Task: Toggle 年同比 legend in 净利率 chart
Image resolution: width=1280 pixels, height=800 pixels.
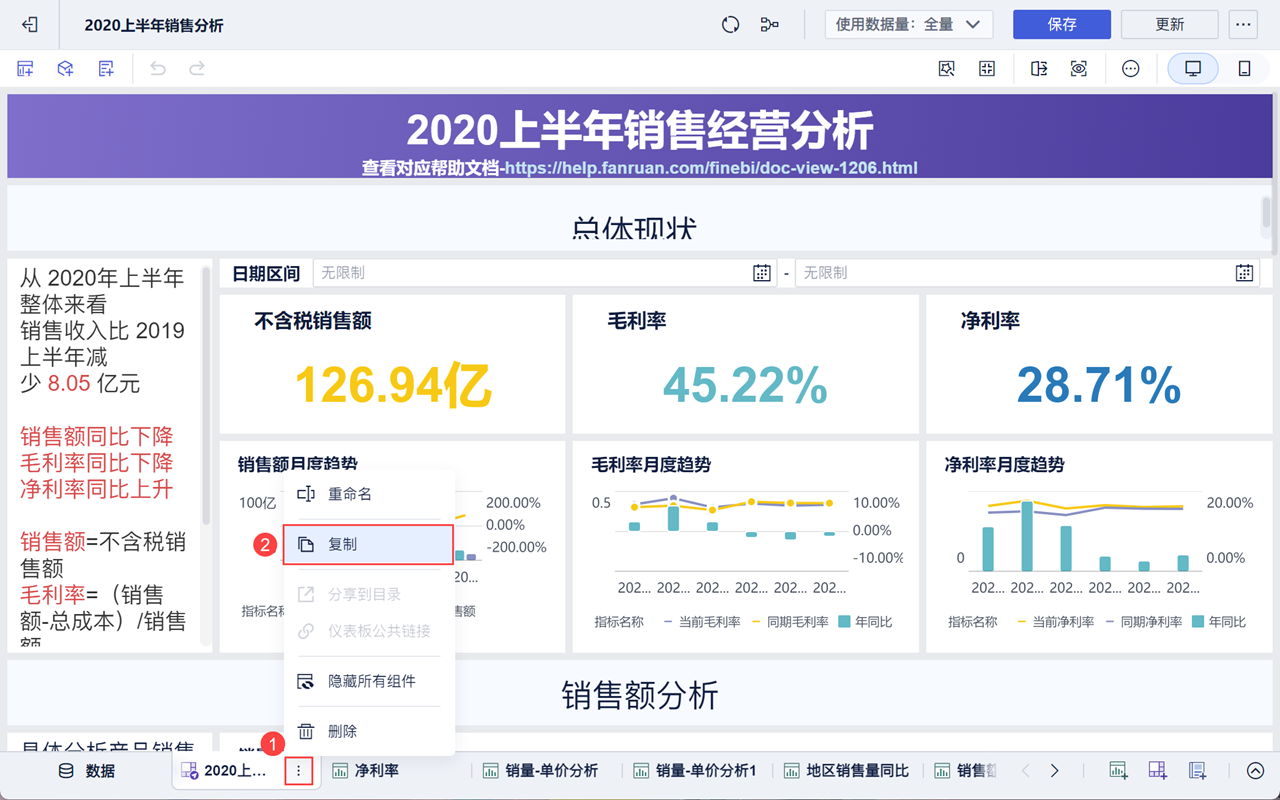Action: [1219, 622]
